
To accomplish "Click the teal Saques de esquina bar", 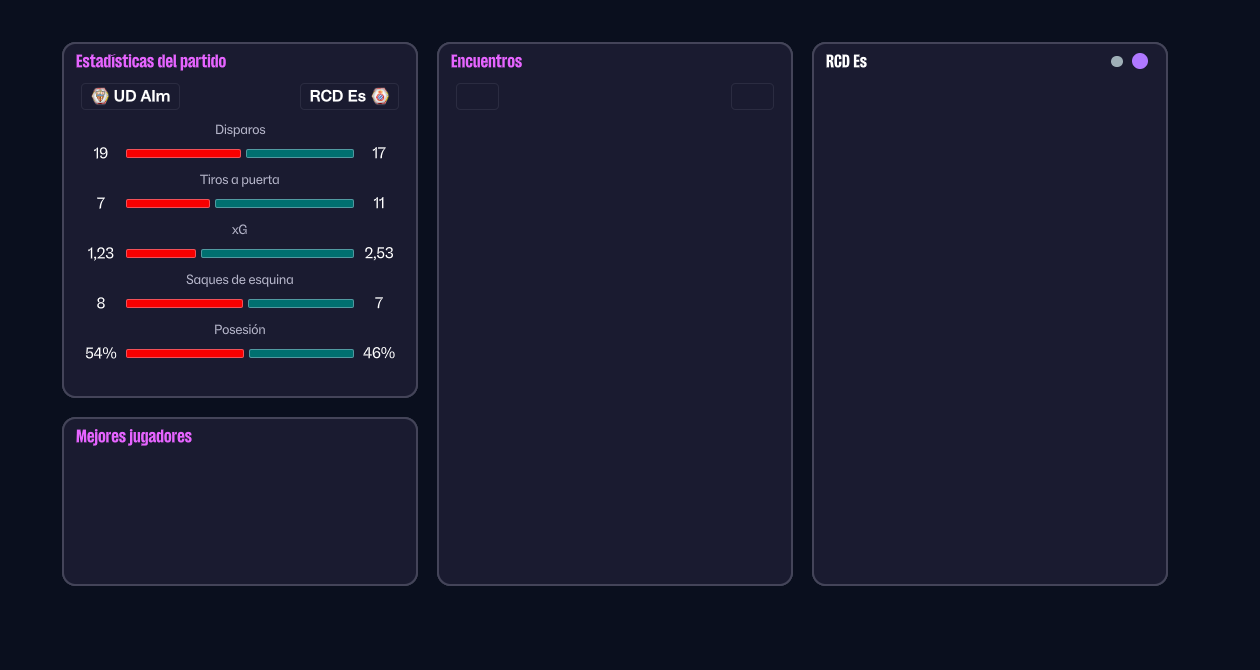I will pos(301,303).
